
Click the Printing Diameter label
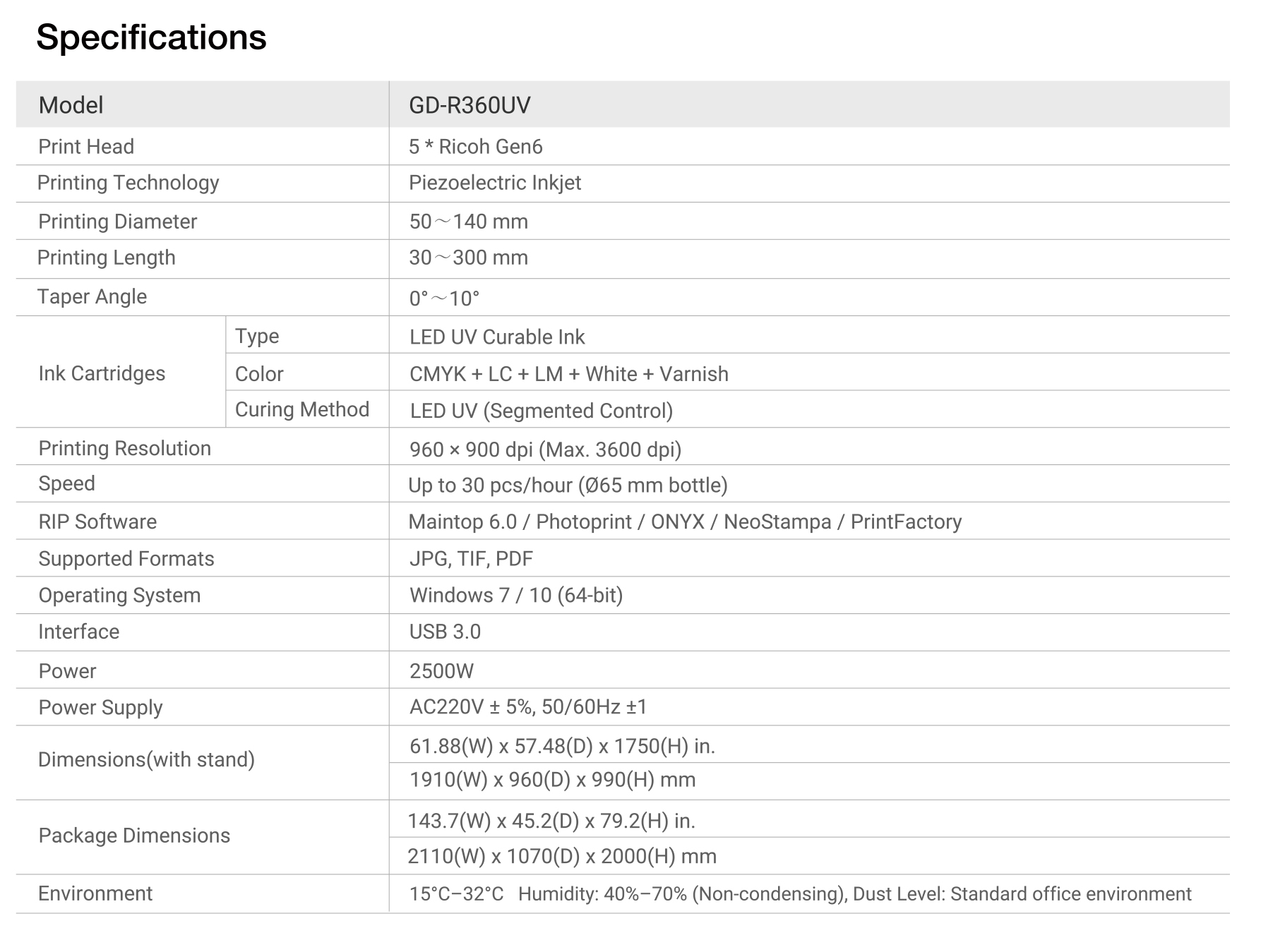pyautogui.click(x=117, y=222)
